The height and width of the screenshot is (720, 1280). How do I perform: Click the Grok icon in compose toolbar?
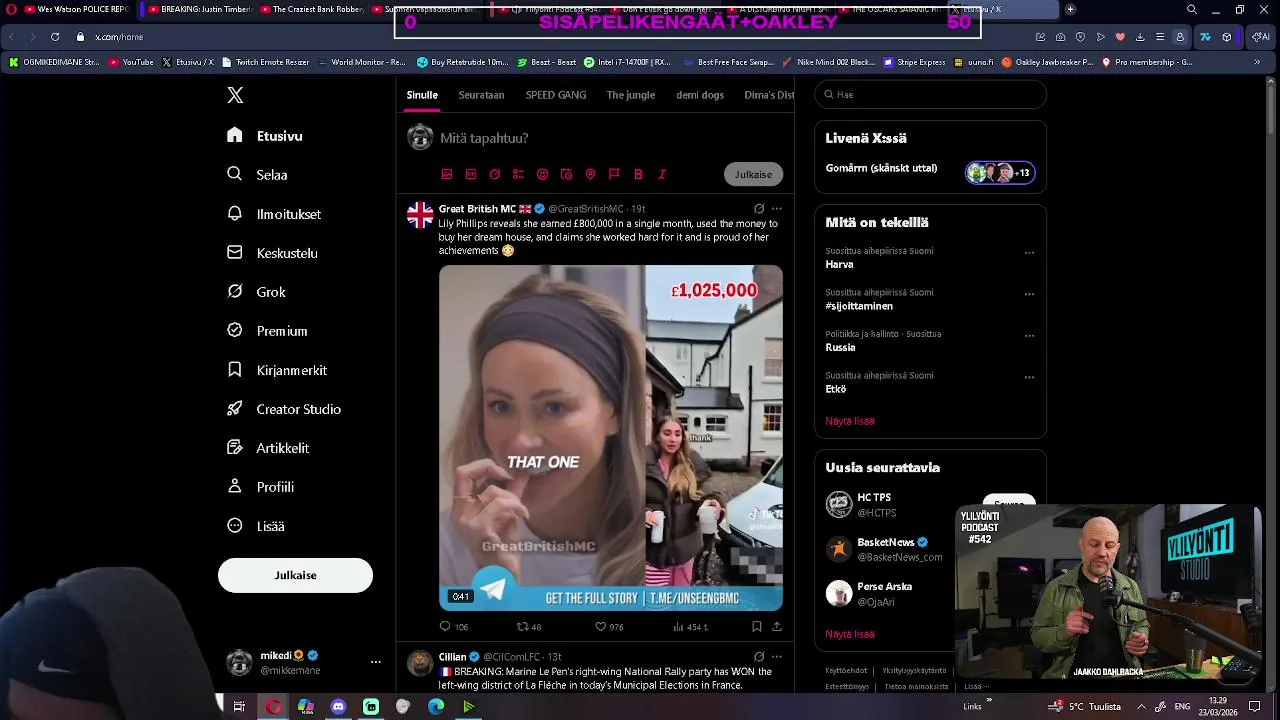[495, 174]
